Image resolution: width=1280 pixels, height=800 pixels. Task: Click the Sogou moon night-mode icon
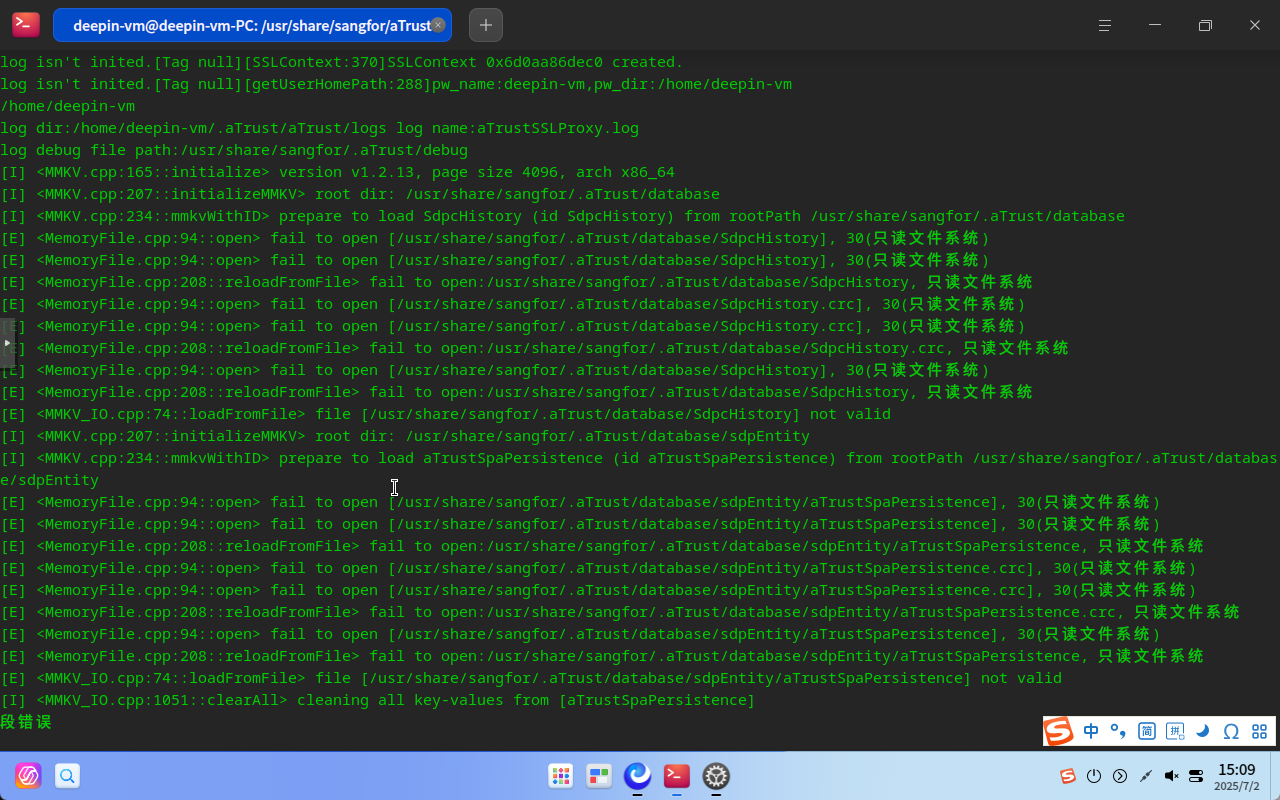1203,731
